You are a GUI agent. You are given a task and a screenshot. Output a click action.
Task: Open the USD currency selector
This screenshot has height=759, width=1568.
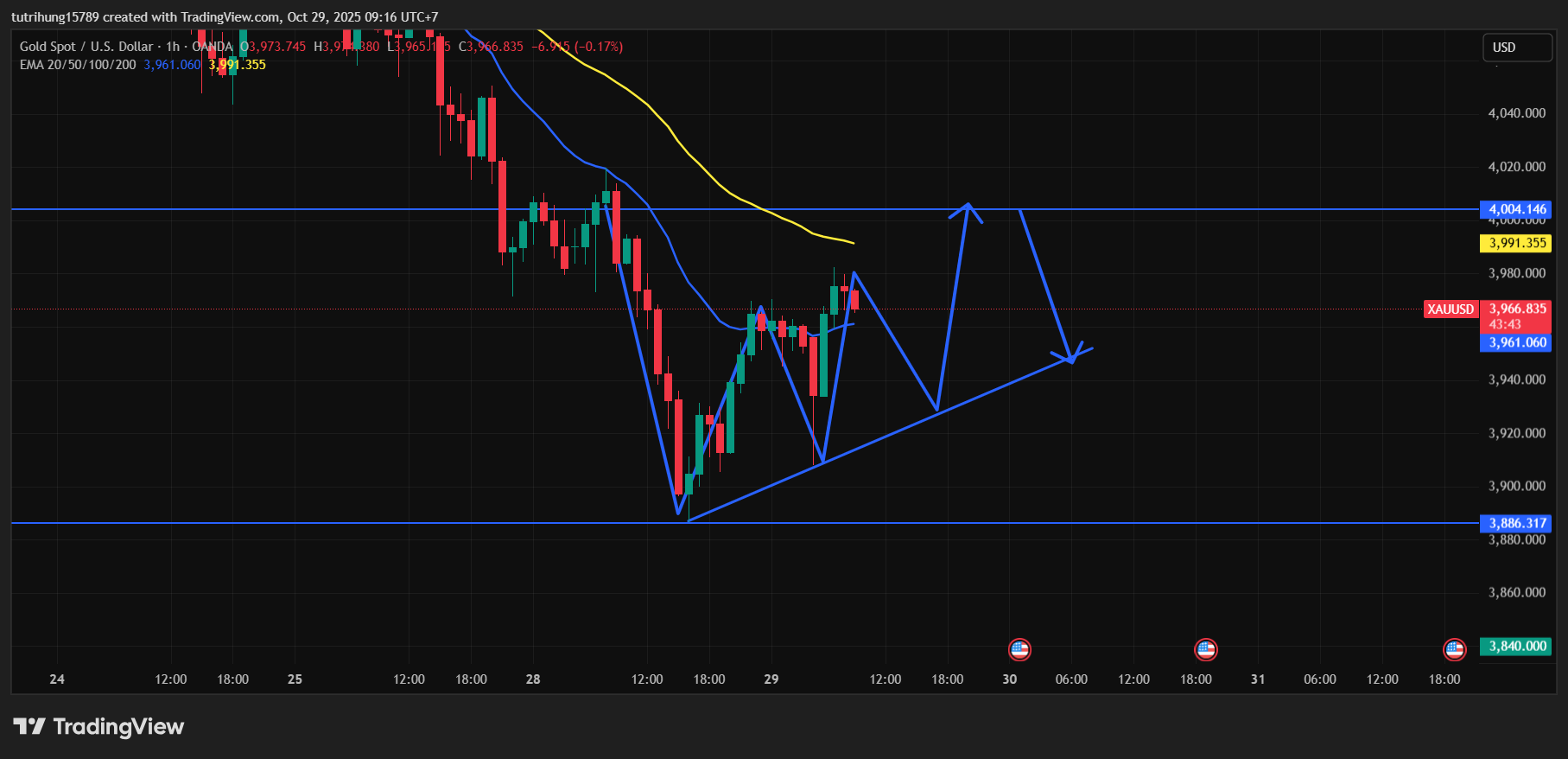pyautogui.click(x=1516, y=48)
